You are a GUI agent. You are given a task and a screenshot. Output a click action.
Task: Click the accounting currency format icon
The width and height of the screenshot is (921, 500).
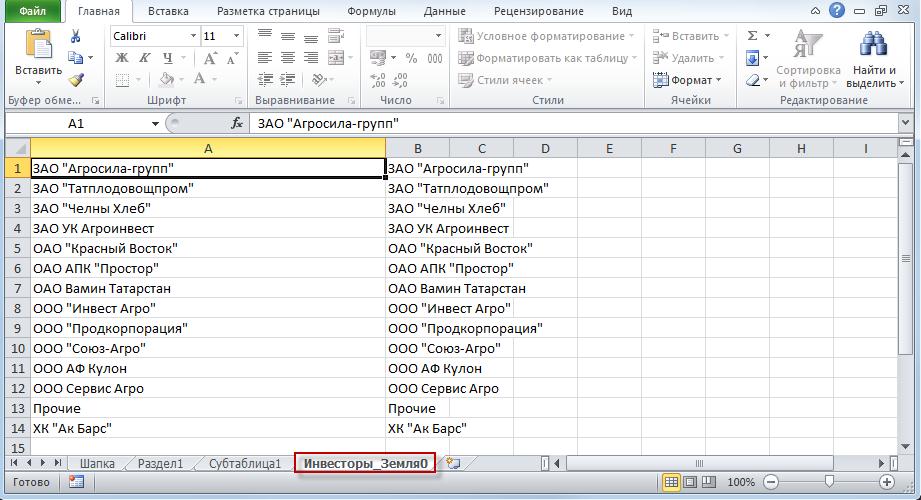pos(378,58)
